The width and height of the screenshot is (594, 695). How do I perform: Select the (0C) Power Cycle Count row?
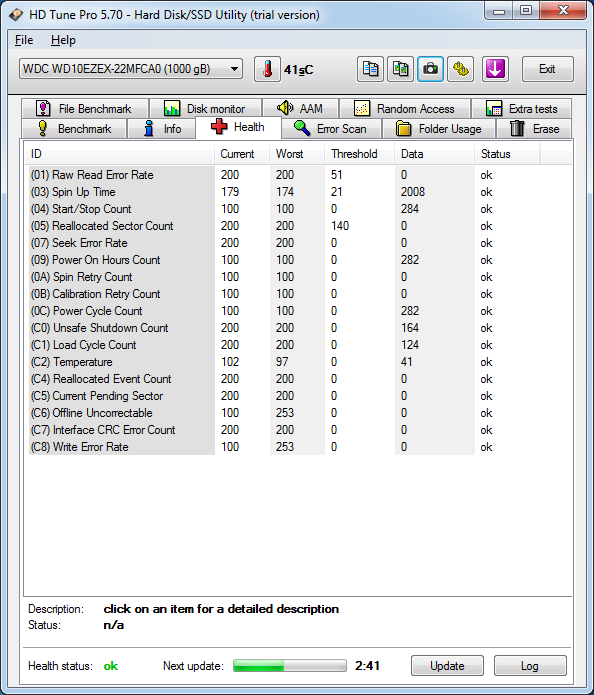[284, 311]
